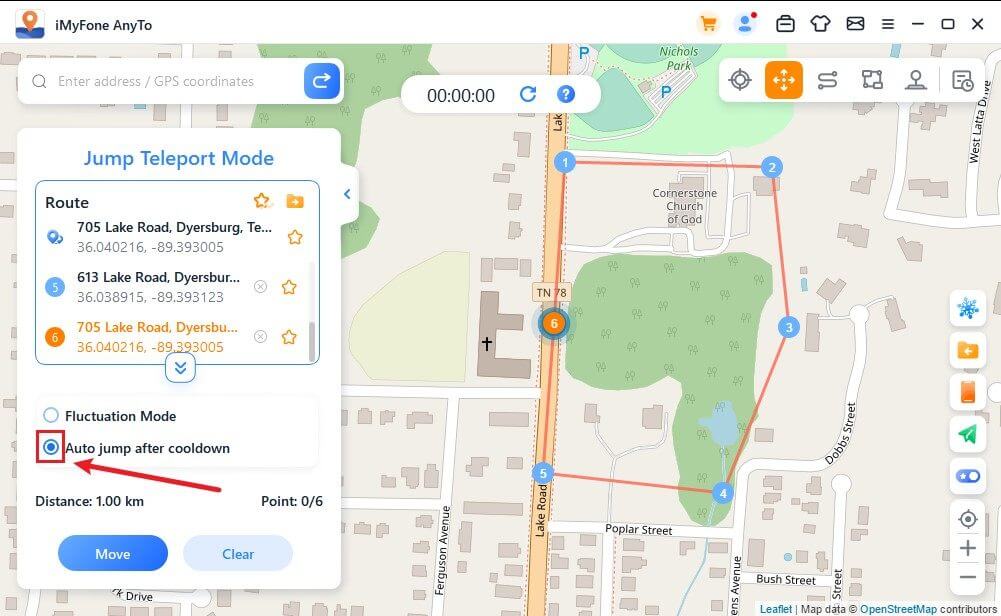Click the orange 705 Lake Road entry text

pyautogui.click(x=157, y=327)
